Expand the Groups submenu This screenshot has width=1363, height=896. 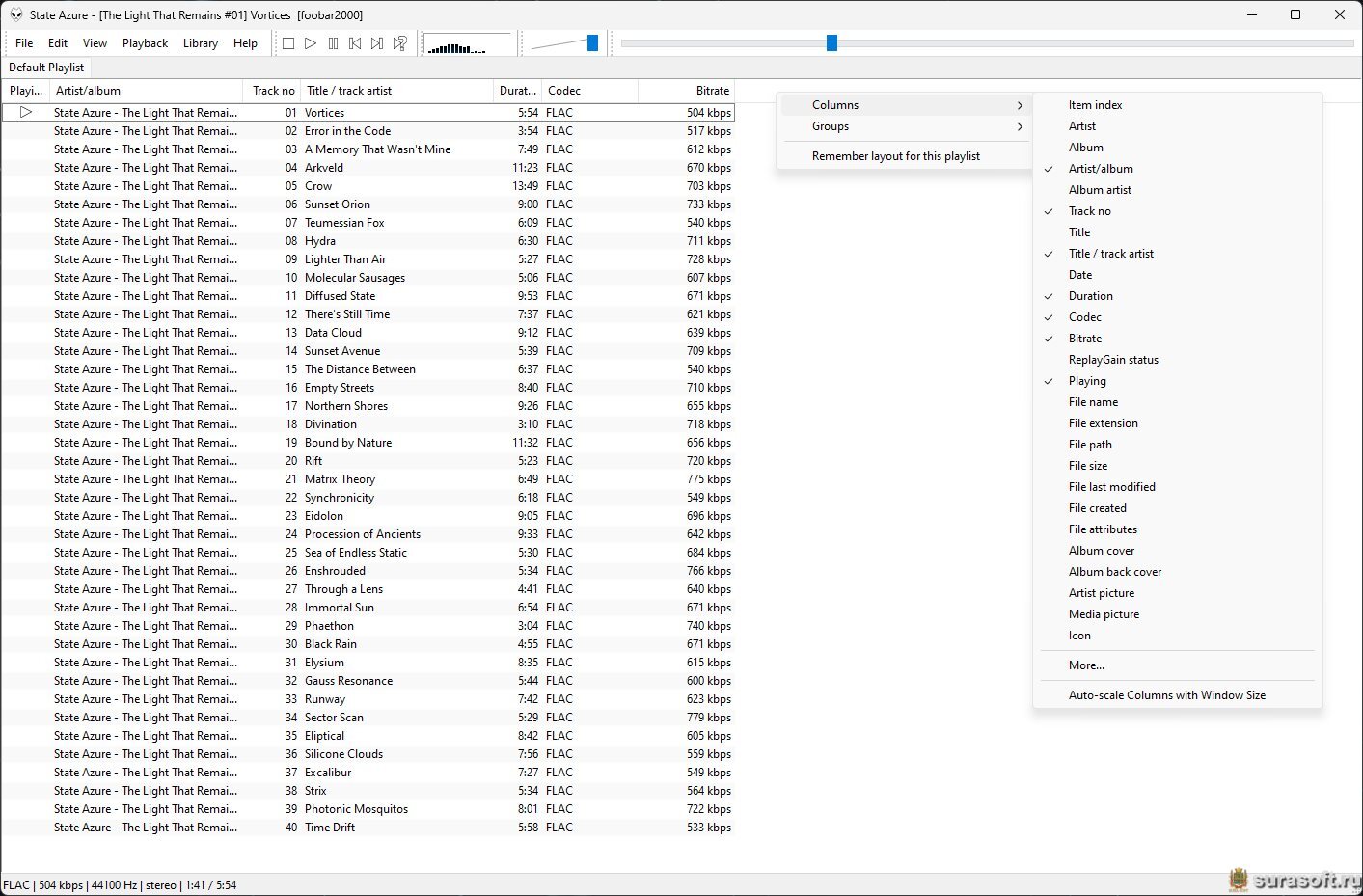pos(904,126)
